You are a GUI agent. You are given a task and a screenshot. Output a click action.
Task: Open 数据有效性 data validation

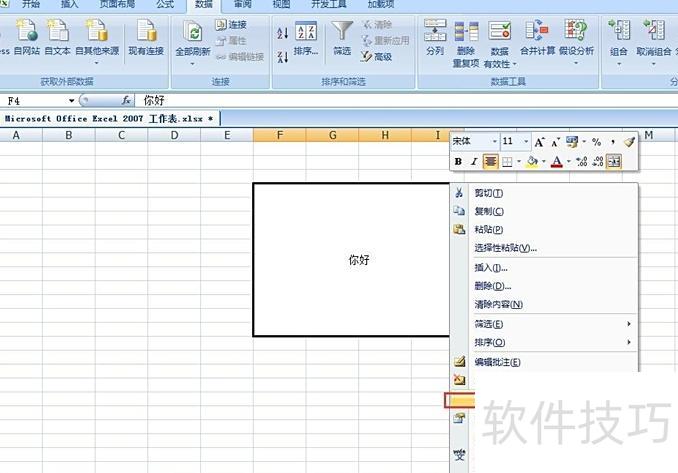point(499,44)
